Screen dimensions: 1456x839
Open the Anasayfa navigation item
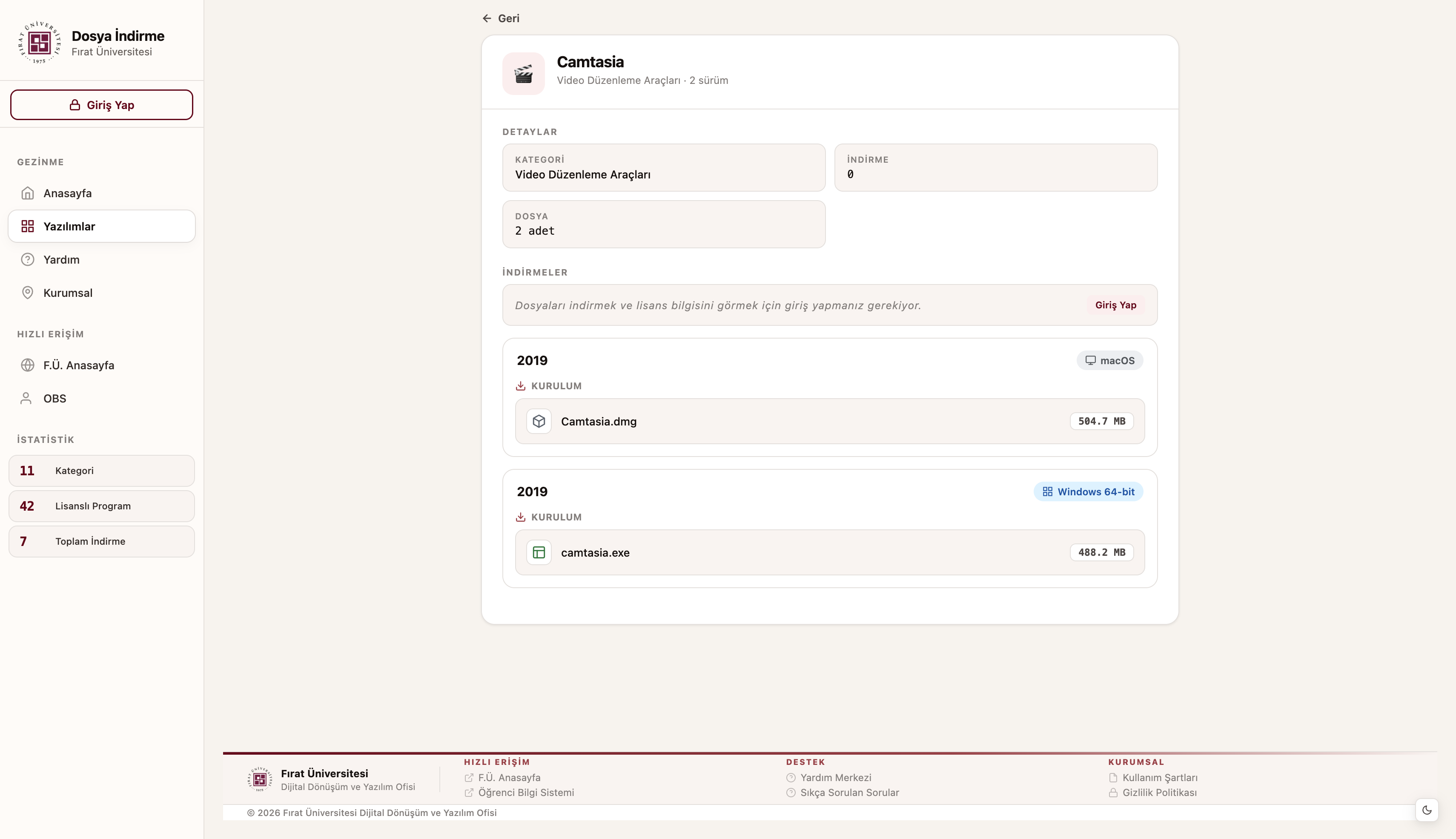101,193
